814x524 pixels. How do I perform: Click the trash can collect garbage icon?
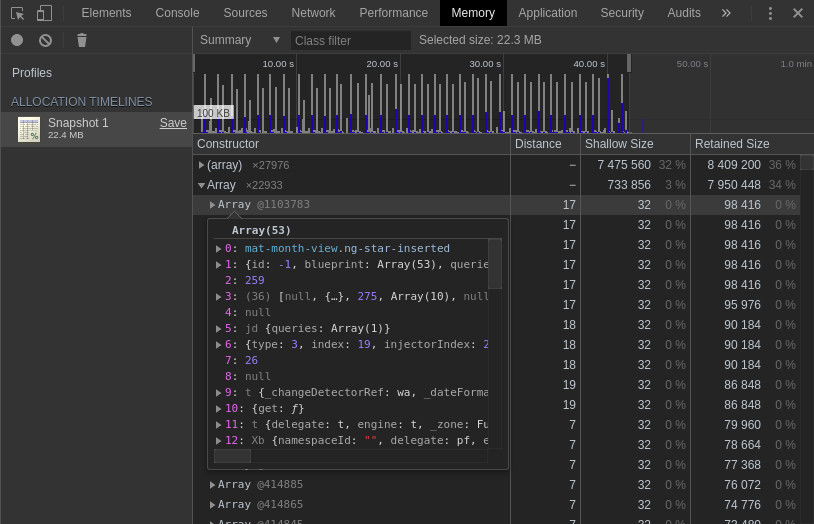click(82, 40)
